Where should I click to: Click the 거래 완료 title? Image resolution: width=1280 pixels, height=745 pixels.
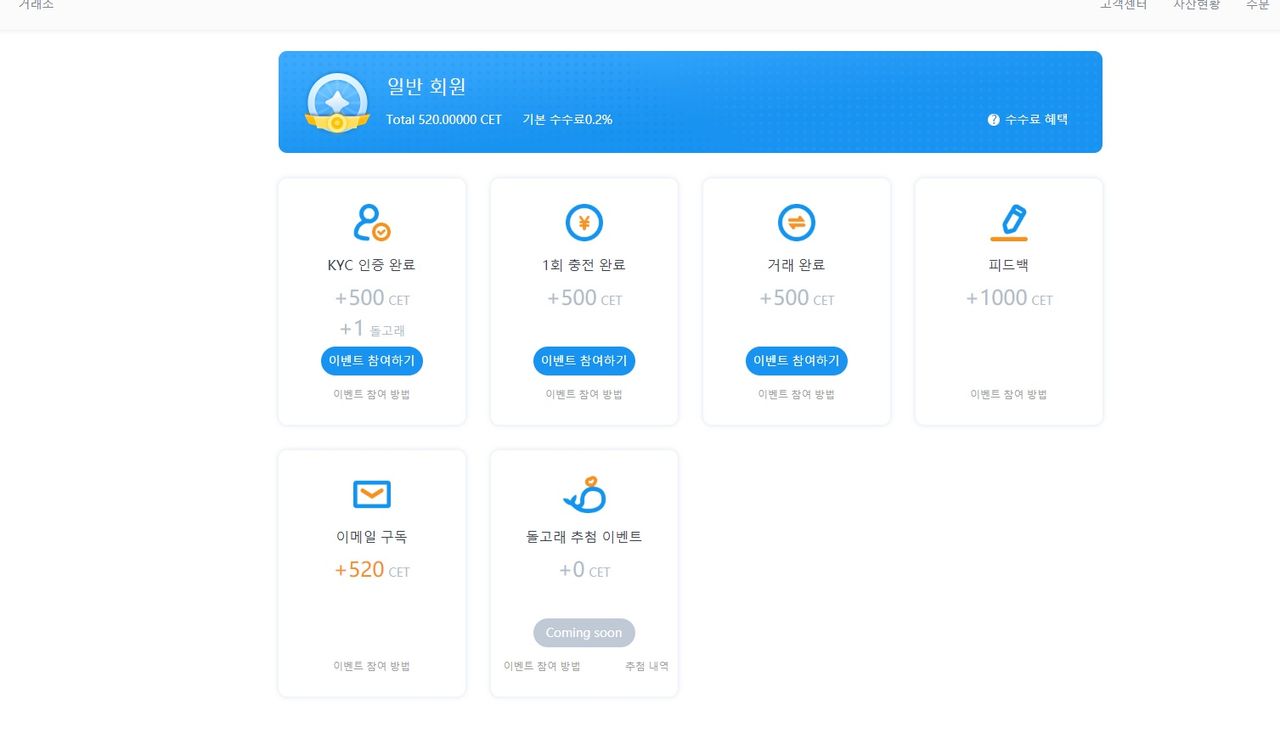(x=796, y=266)
